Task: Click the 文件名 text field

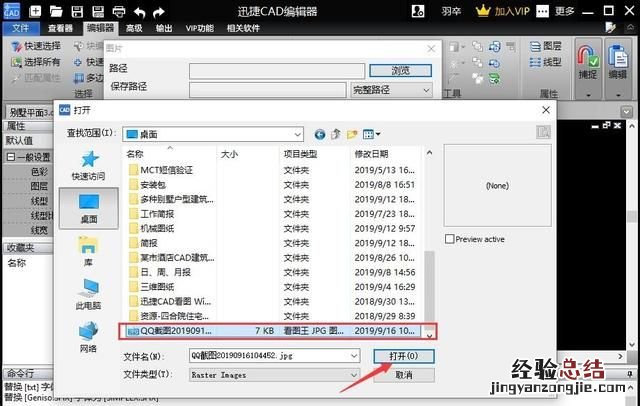Action: click(269, 356)
